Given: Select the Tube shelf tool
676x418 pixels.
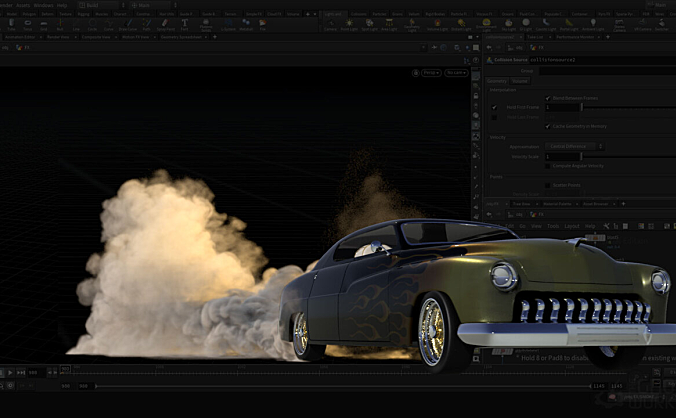Looking at the screenshot, I should click(12, 25).
